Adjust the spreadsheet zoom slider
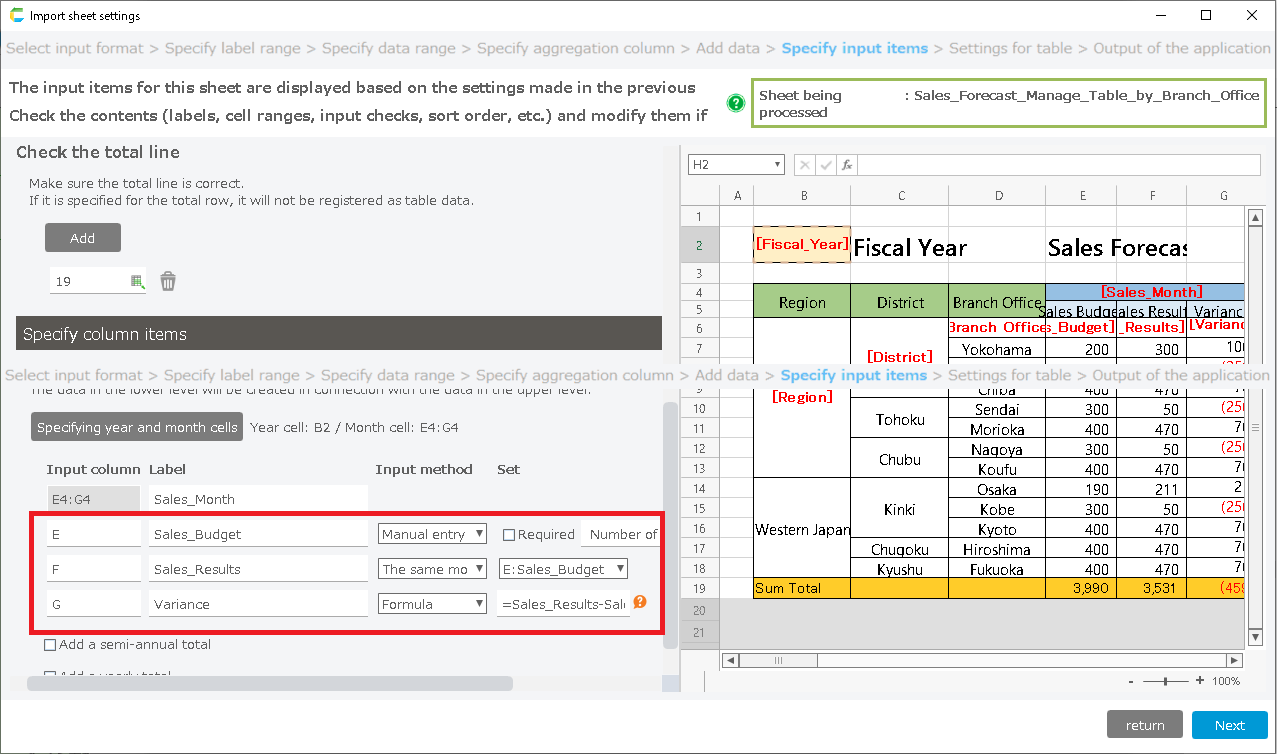Screen dimensions: 1277x754 click(x=1166, y=681)
